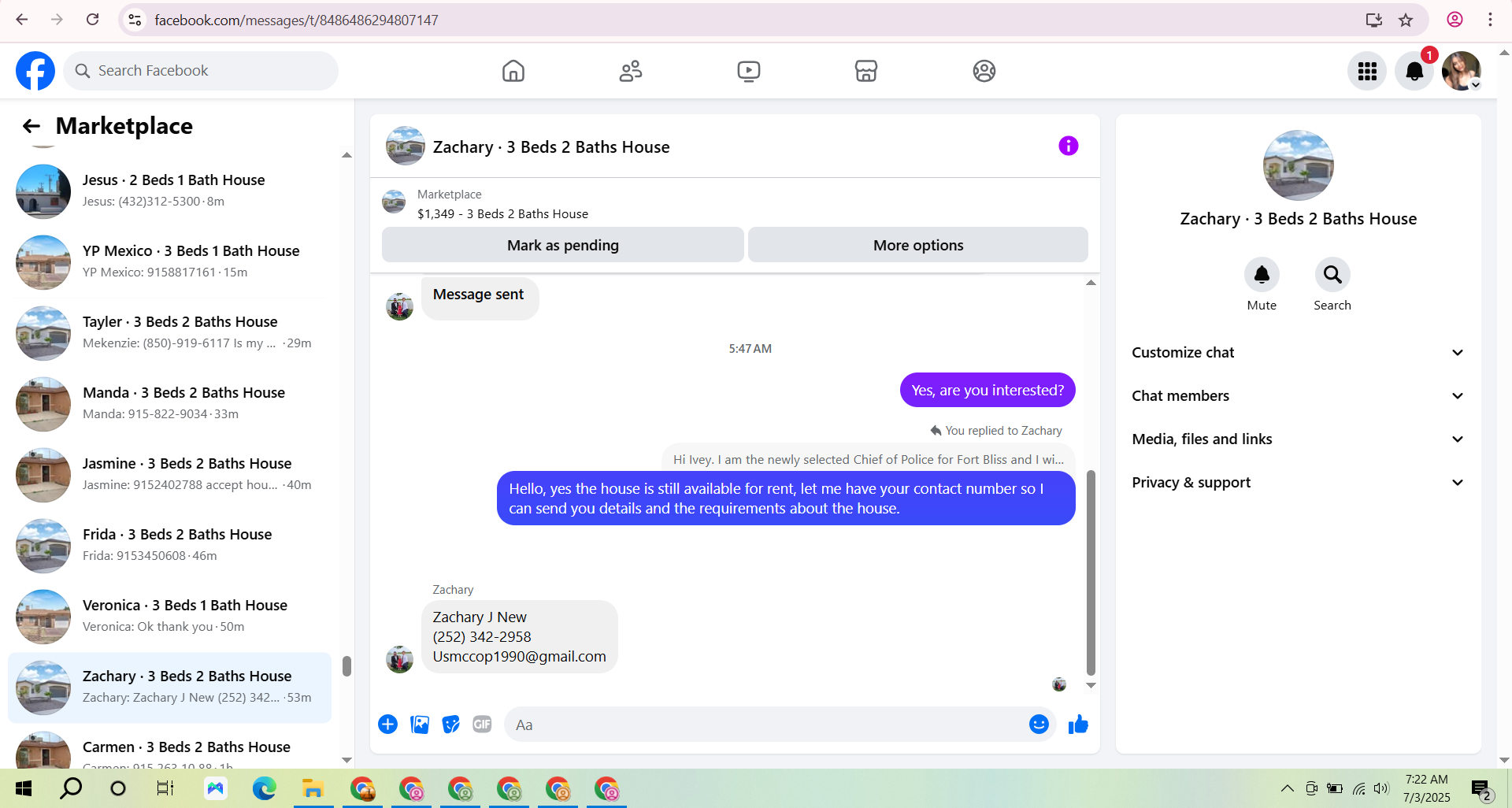Click the chat messages vertical scrollbar
This screenshot has width=1512, height=808.
[x=1091, y=573]
